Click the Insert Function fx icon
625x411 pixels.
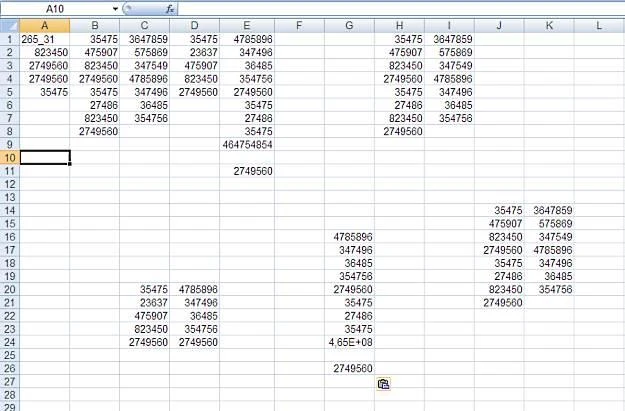click(x=170, y=8)
